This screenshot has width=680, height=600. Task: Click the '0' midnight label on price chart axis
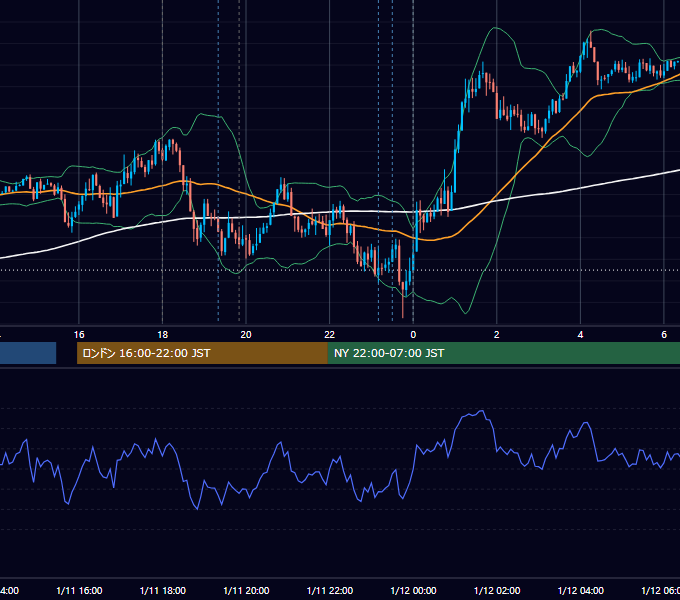(x=413, y=334)
